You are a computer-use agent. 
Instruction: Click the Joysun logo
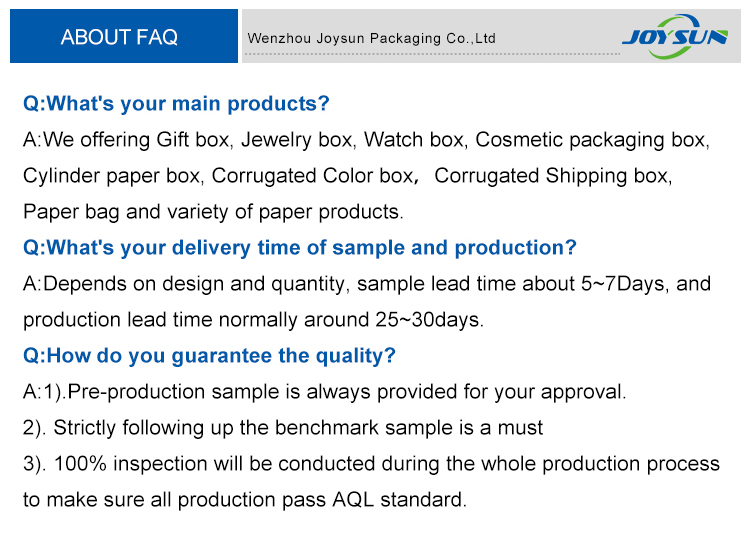tap(675, 36)
